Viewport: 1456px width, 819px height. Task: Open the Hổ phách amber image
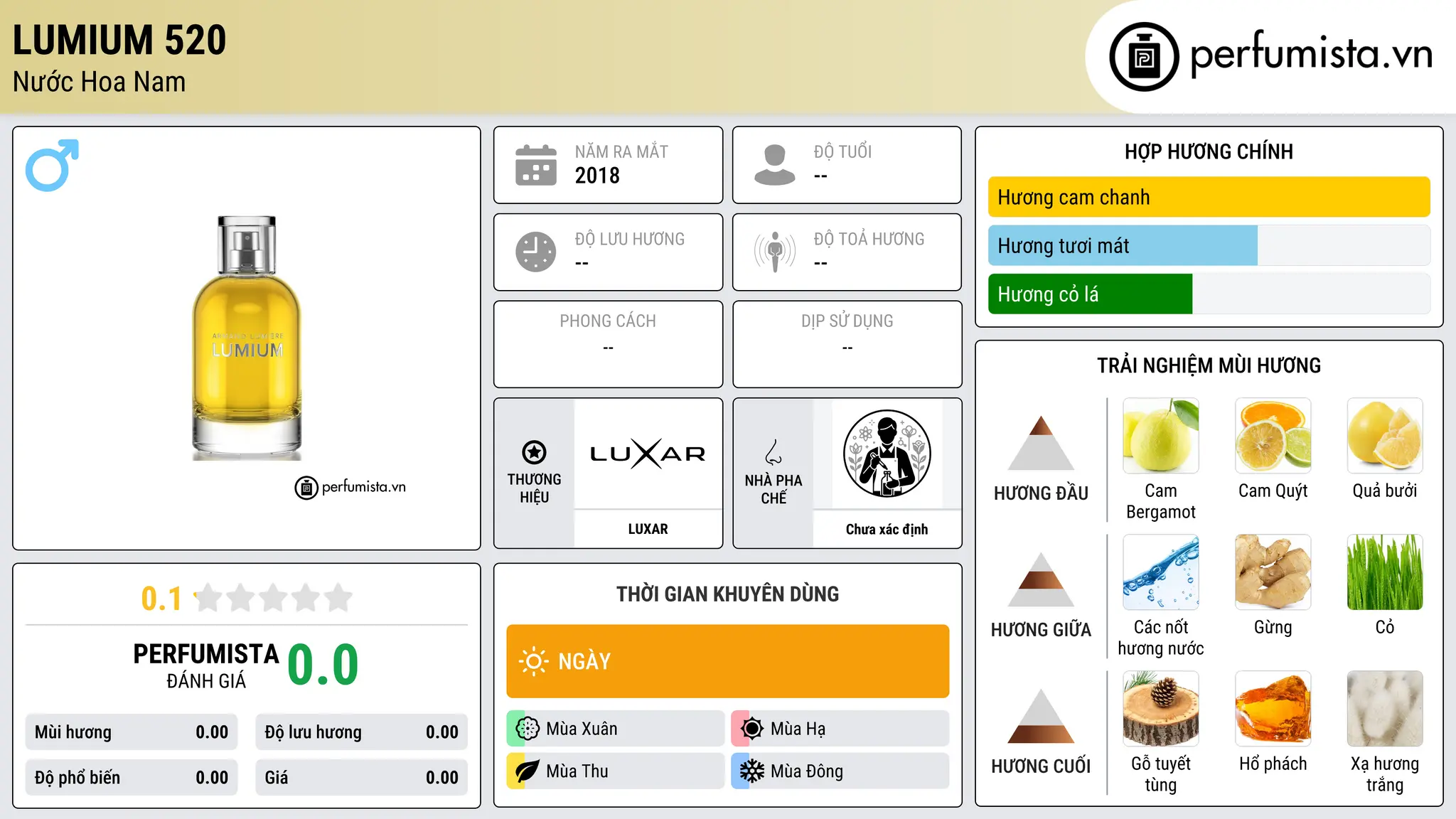coord(1273,709)
